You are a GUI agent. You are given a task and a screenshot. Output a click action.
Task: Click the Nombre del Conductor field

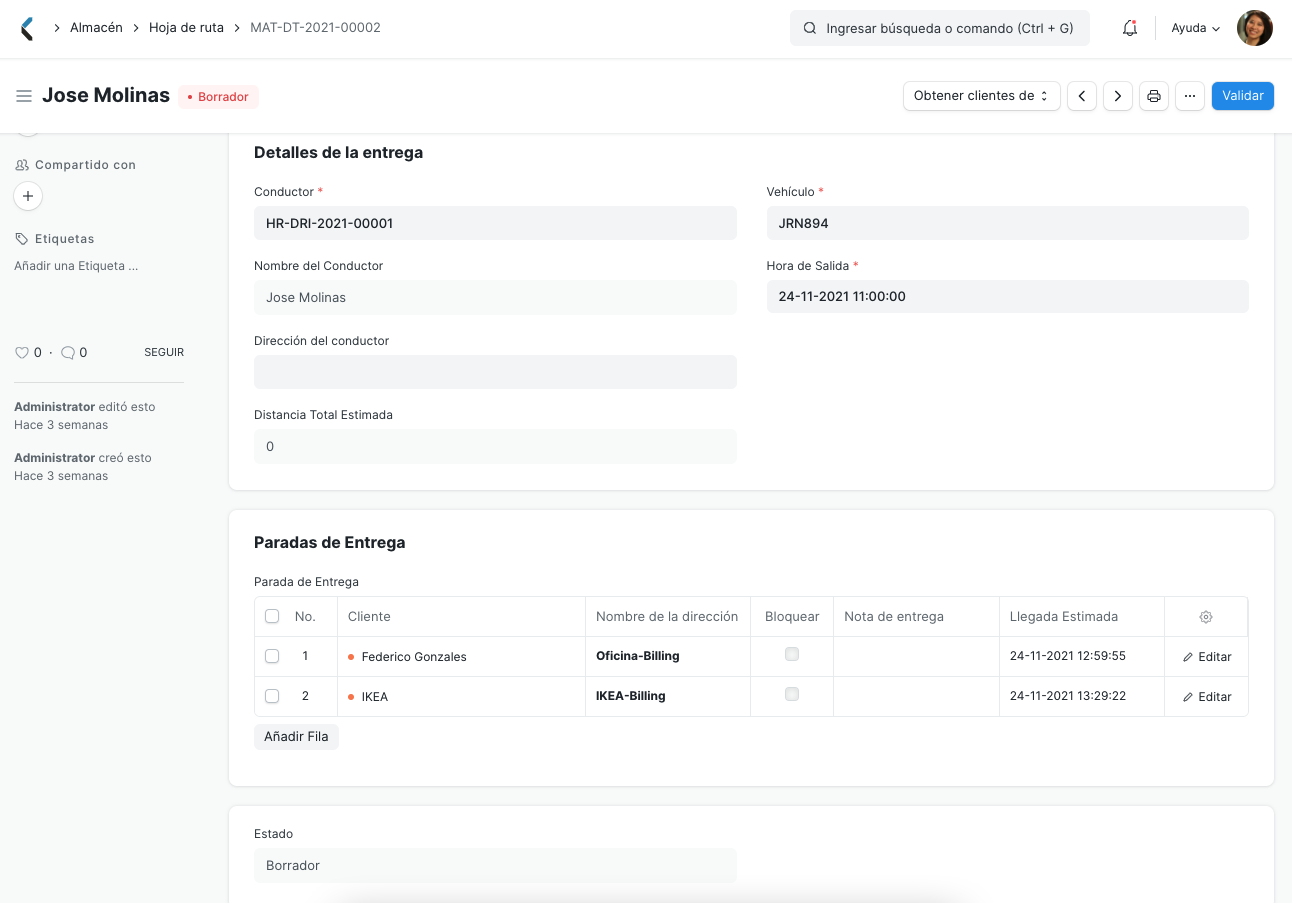tap(495, 297)
